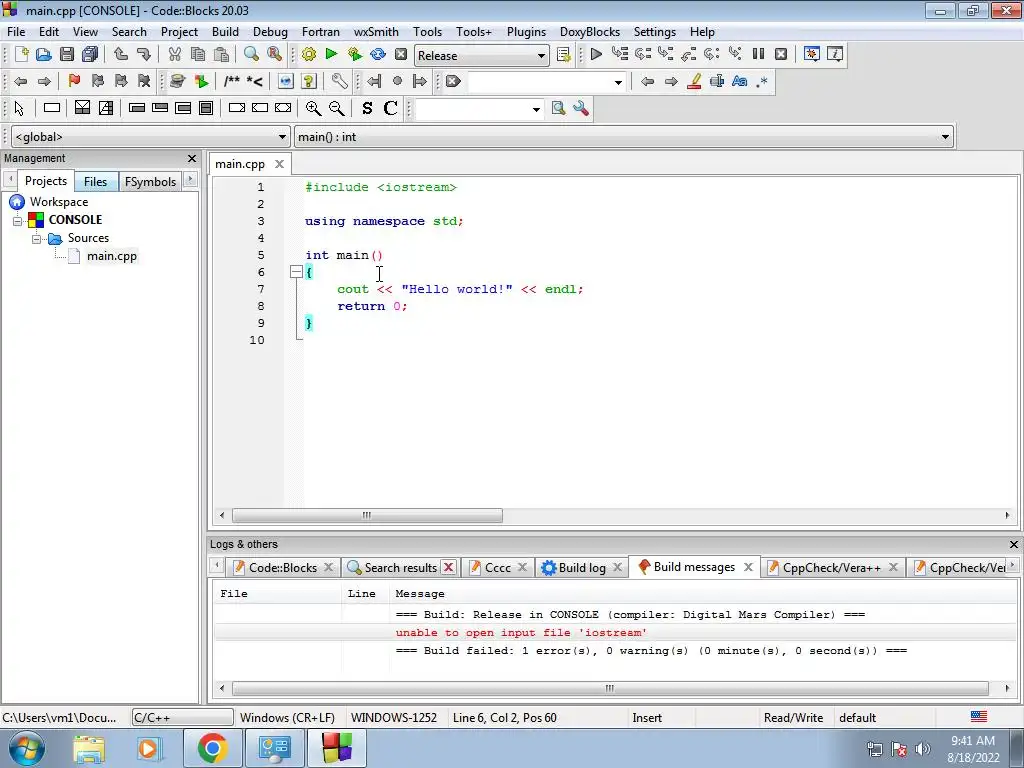The image size is (1024, 768).
Task: Click the 'unable to open input file' error
Action: (520, 633)
